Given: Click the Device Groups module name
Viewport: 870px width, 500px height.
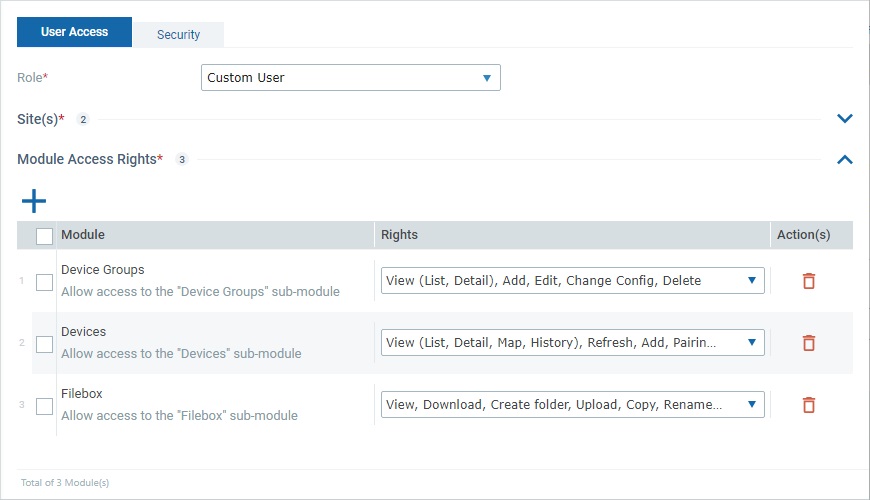Looking at the screenshot, I should point(103,270).
